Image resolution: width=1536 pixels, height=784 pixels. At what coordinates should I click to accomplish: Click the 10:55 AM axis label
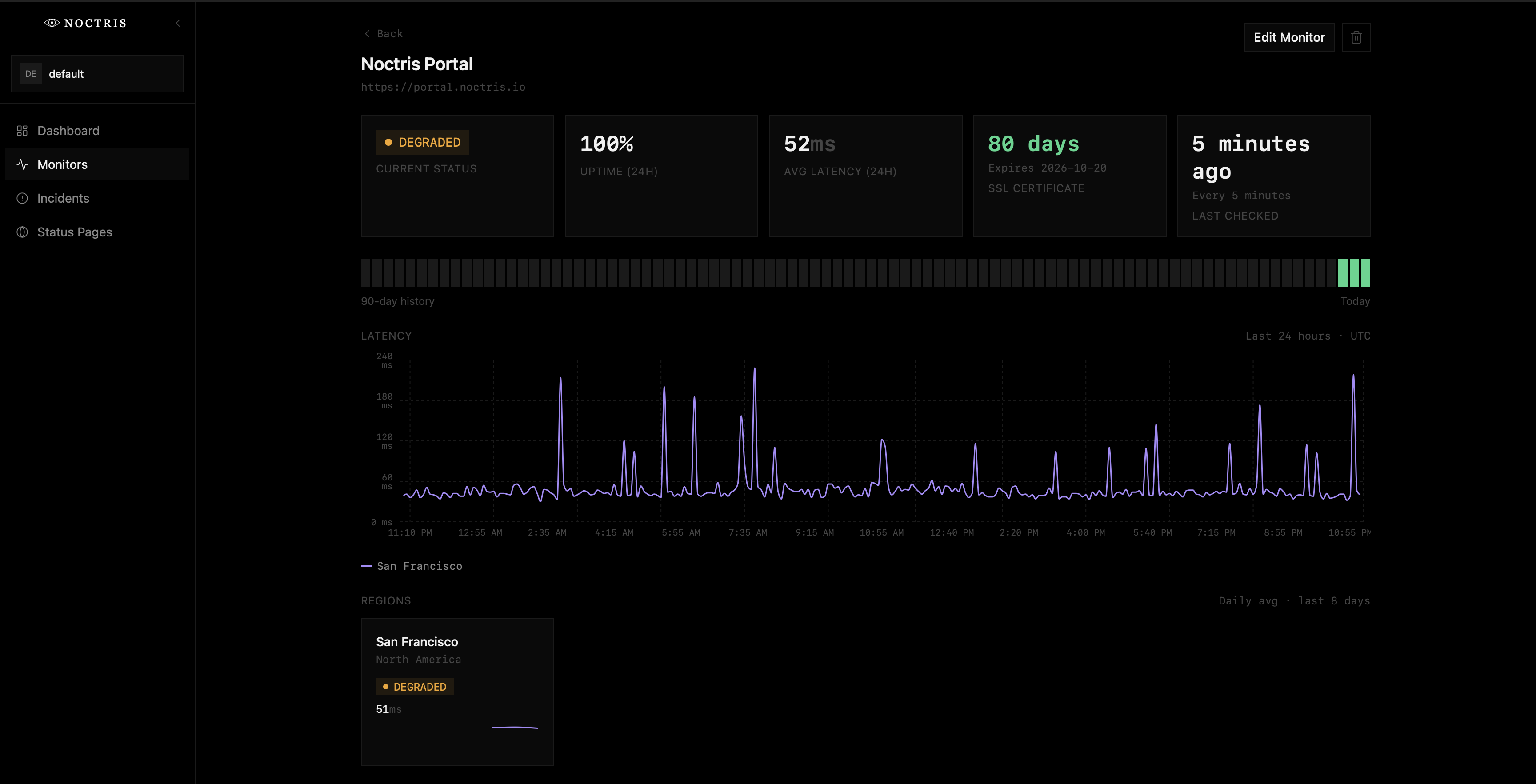881,533
